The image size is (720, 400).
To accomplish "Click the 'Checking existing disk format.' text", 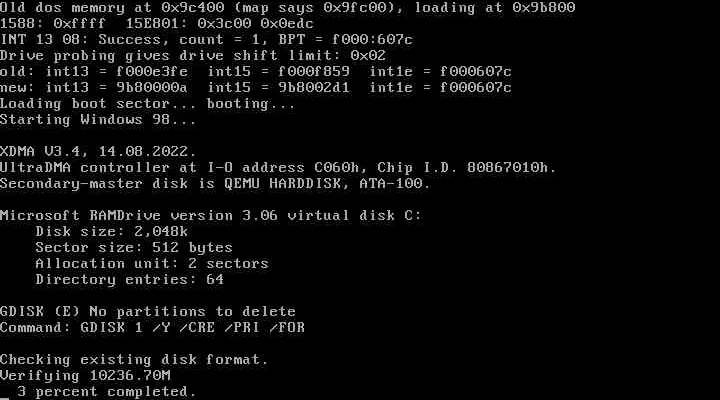I will pyautogui.click(x=134, y=360).
